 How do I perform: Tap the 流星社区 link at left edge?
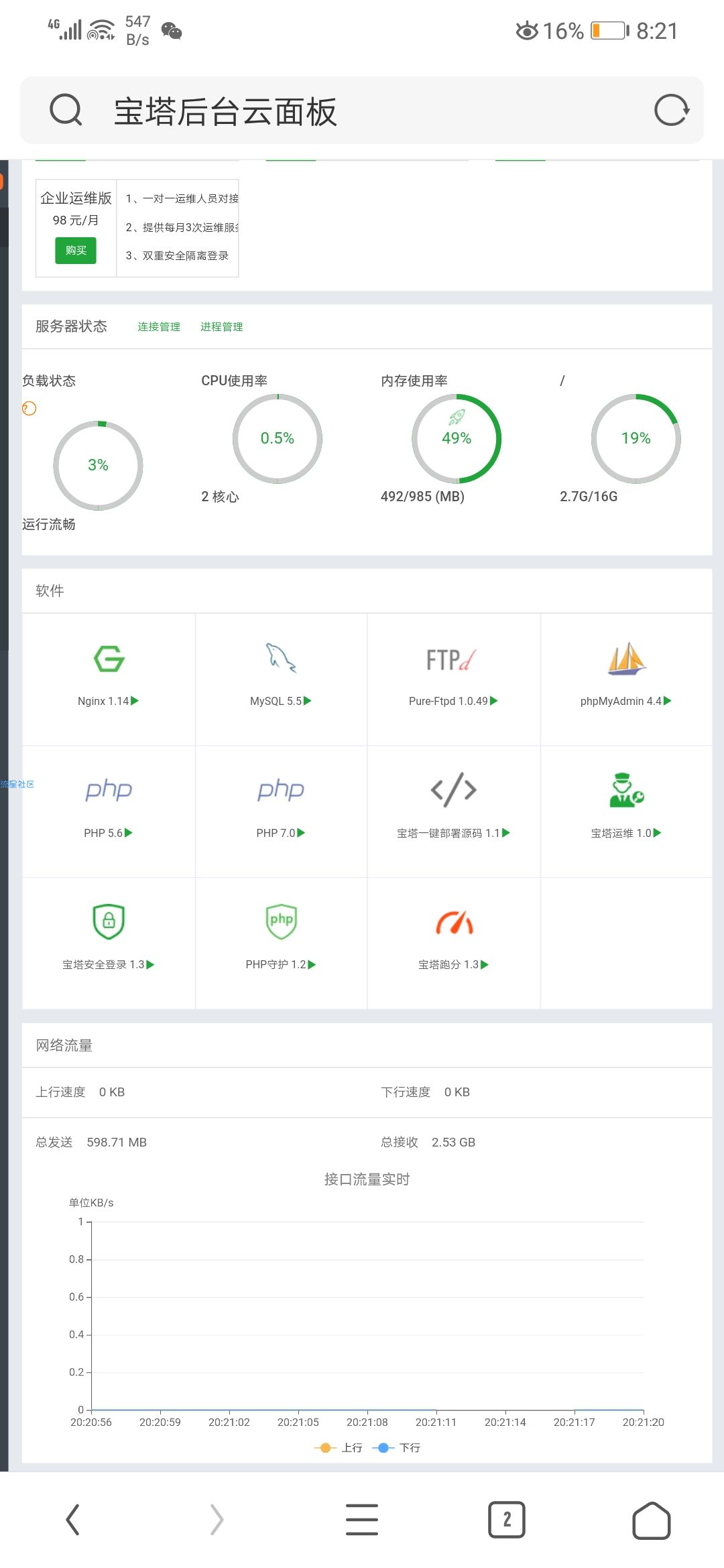tap(17, 784)
